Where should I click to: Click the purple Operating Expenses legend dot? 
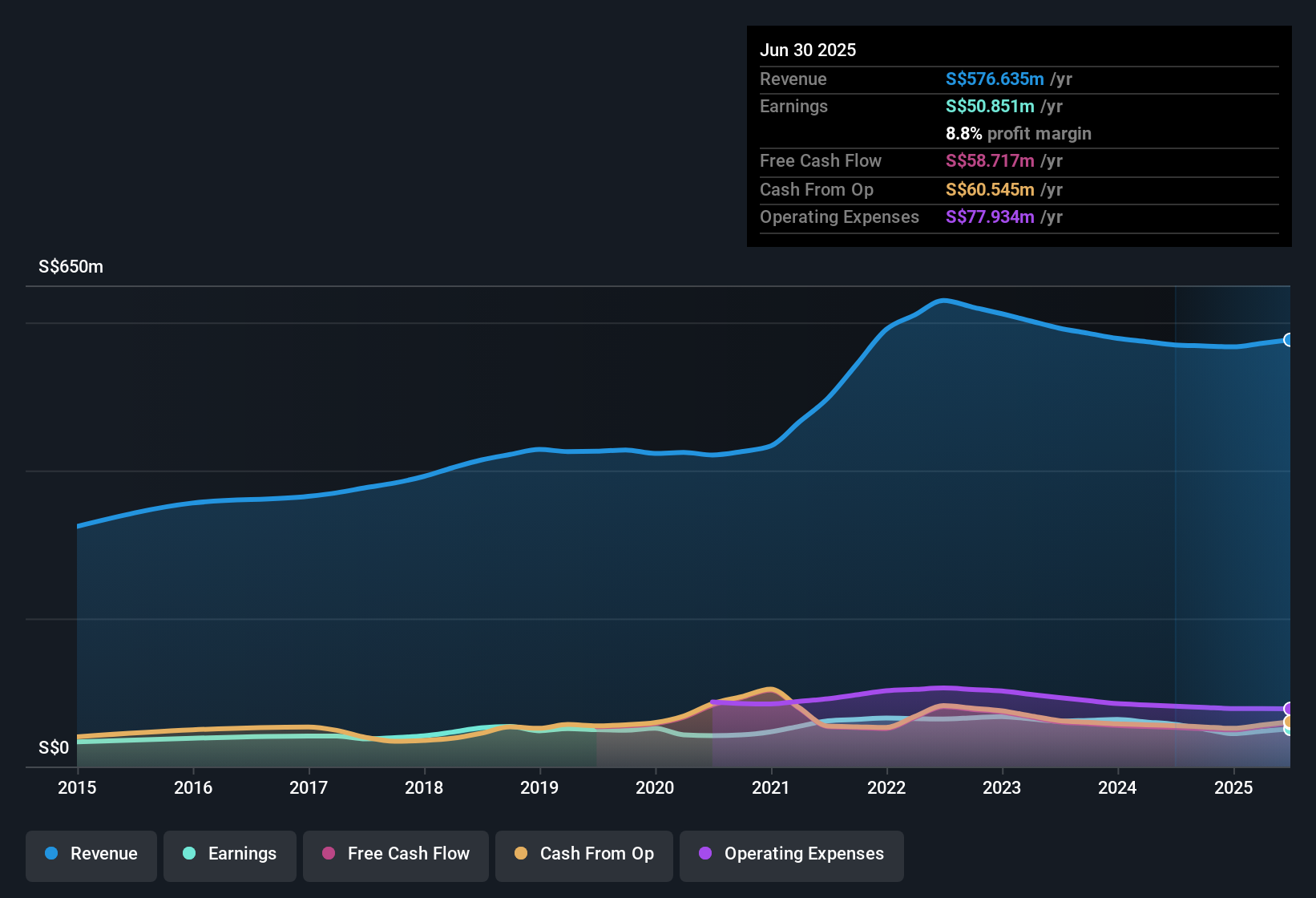click(x=705, y=853)
